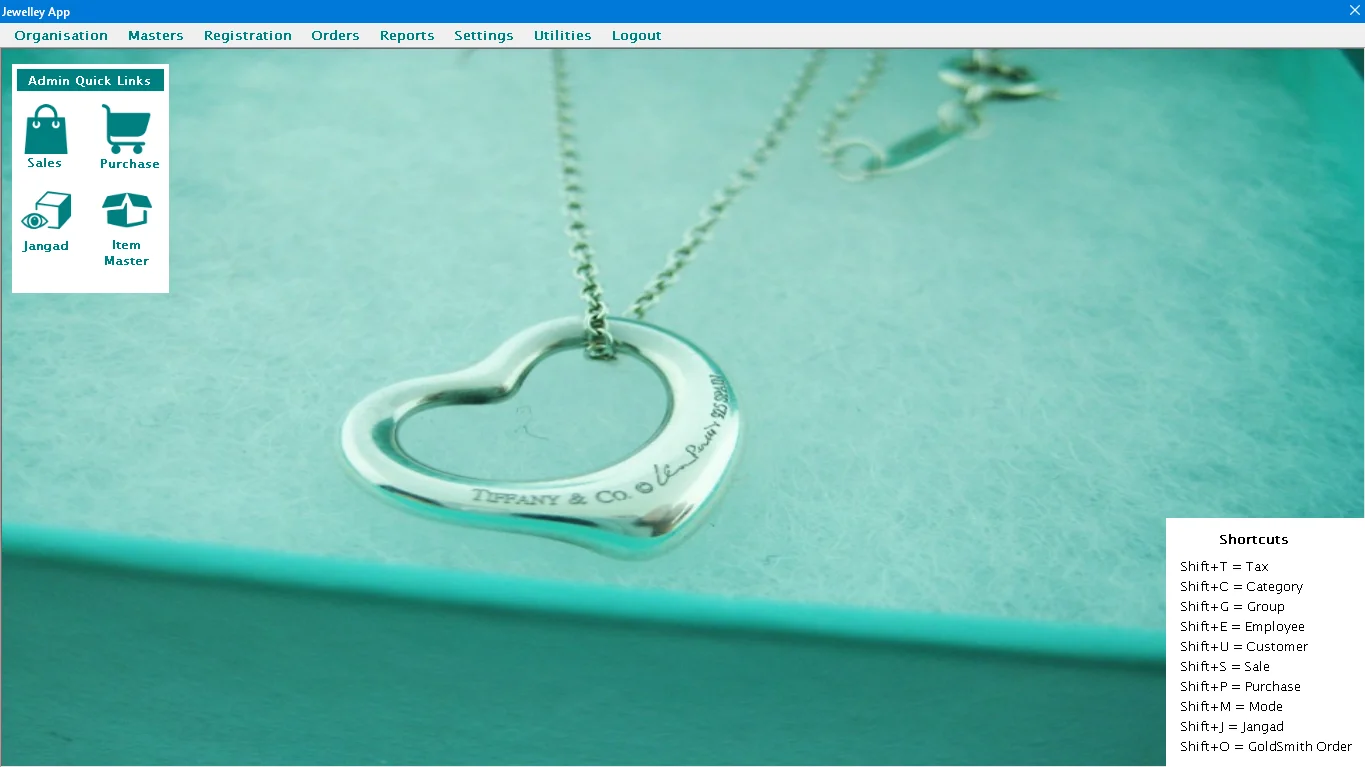Click the Shift+C = Category shortcut line
This screenshot has height=767, width=1365.
pyautogui.click(x=1241, y=586)
